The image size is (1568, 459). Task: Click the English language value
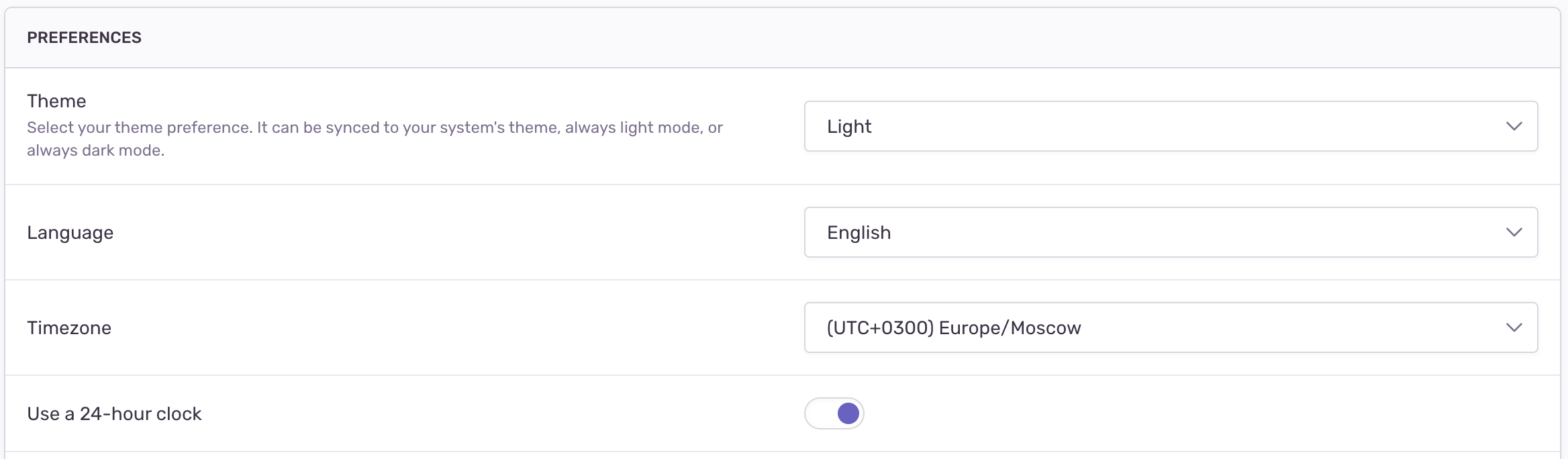coord(860,232)
